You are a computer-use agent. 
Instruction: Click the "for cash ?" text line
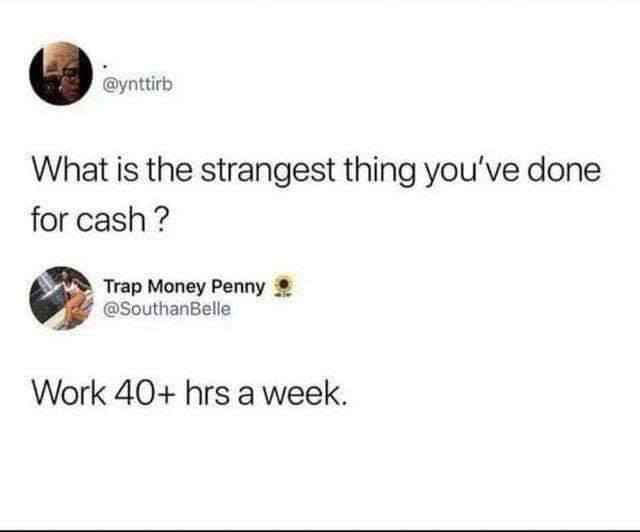100,219
